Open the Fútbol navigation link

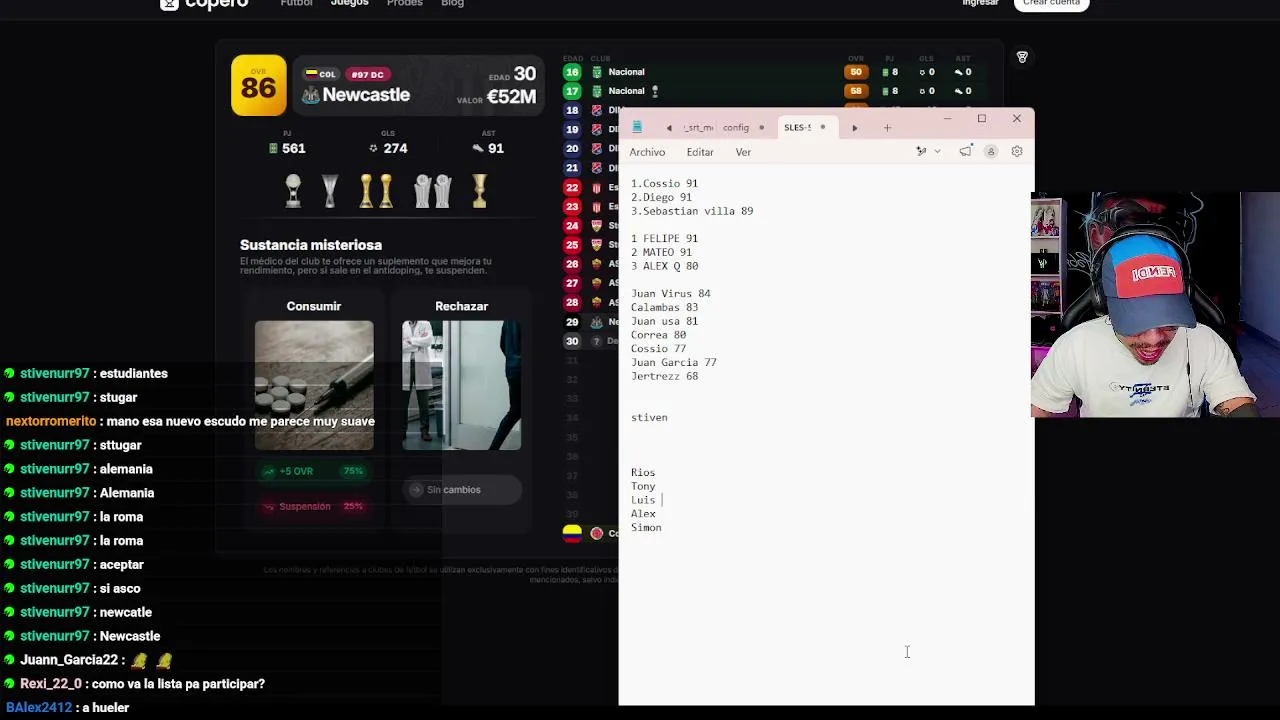(x=296, y=3)
